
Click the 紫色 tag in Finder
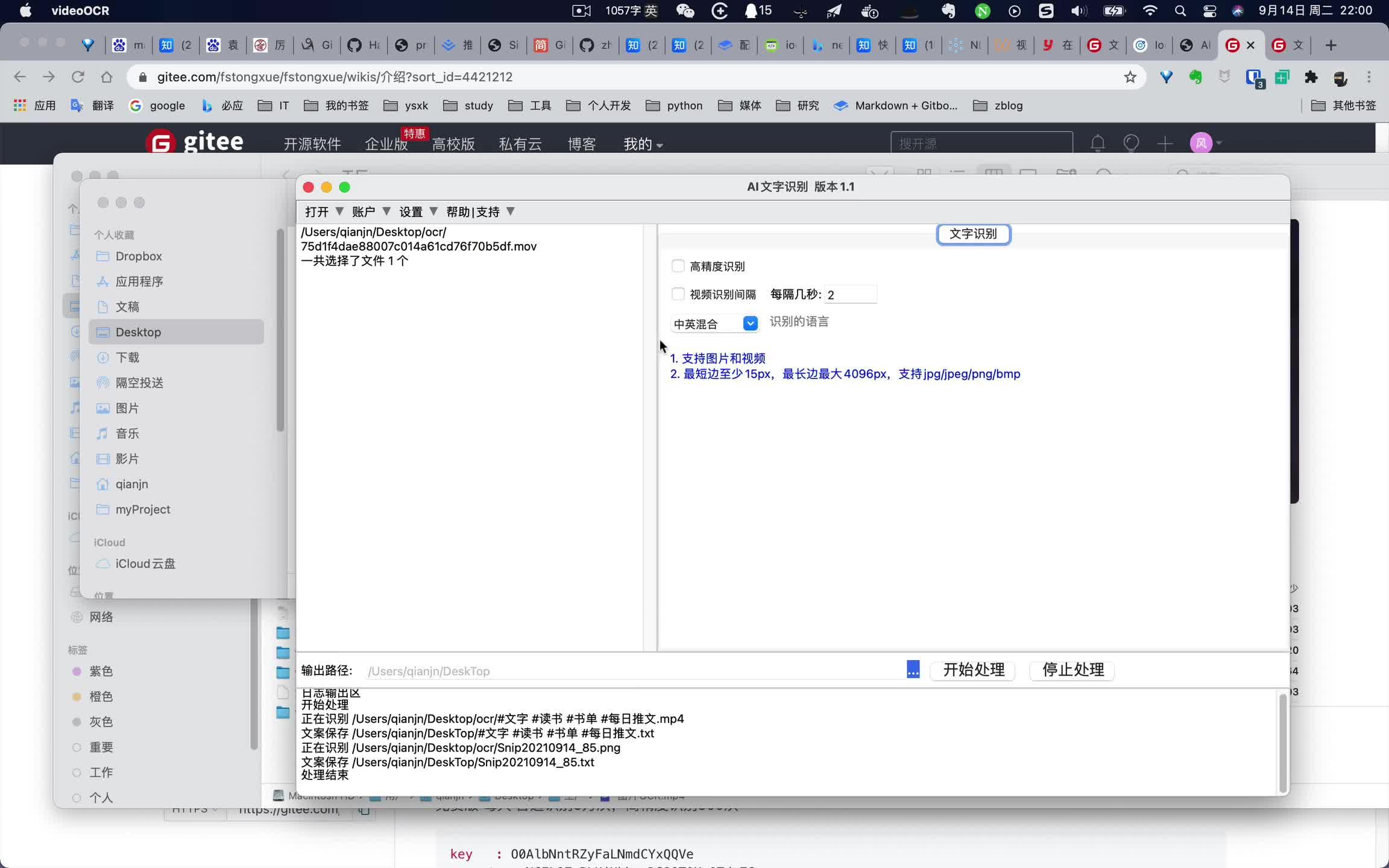(x=100, y=671)
